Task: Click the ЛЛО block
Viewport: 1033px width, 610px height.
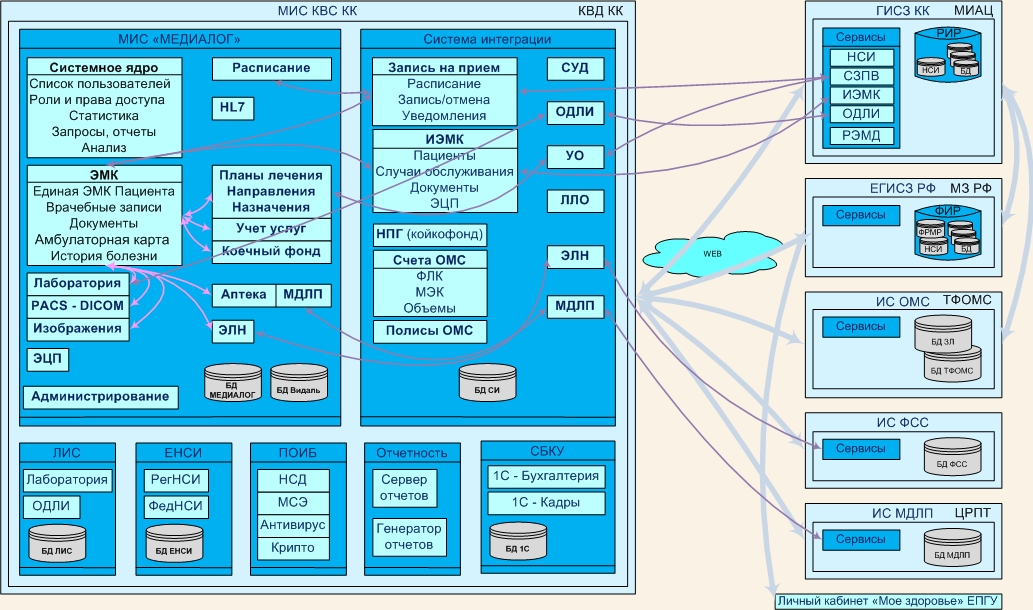Action: click(x=575, y=201)
